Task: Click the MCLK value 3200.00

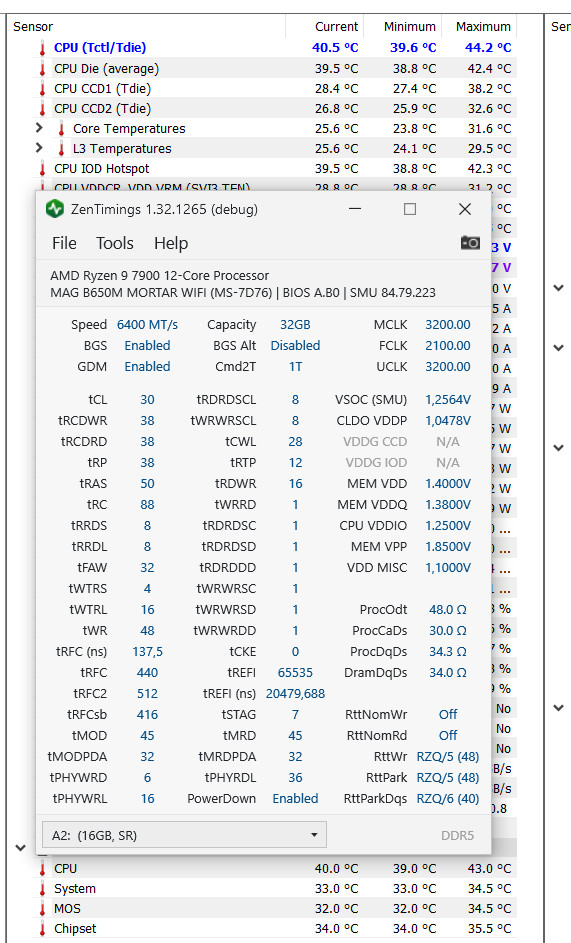Action: point(448,325)
